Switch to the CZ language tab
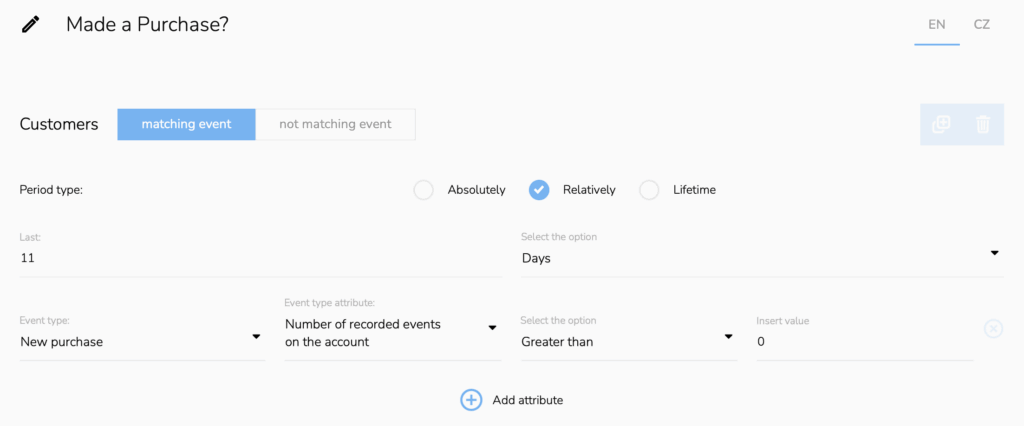 pos(982,24)
